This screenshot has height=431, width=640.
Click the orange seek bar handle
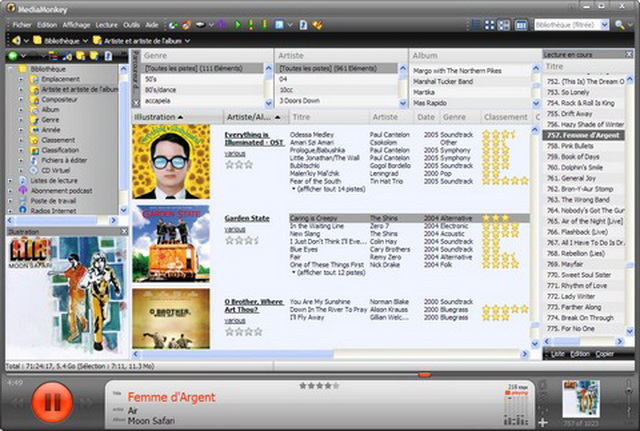[424, 374]
